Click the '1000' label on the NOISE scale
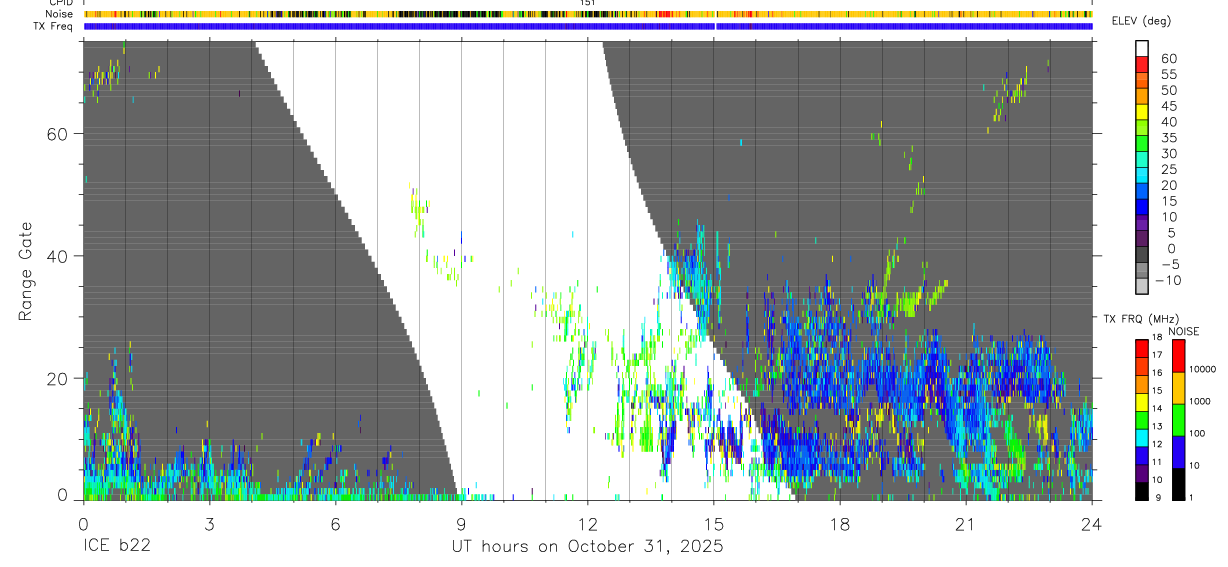The height and width of the screenshot is (567, 1228). click(x=1200, y=402)
